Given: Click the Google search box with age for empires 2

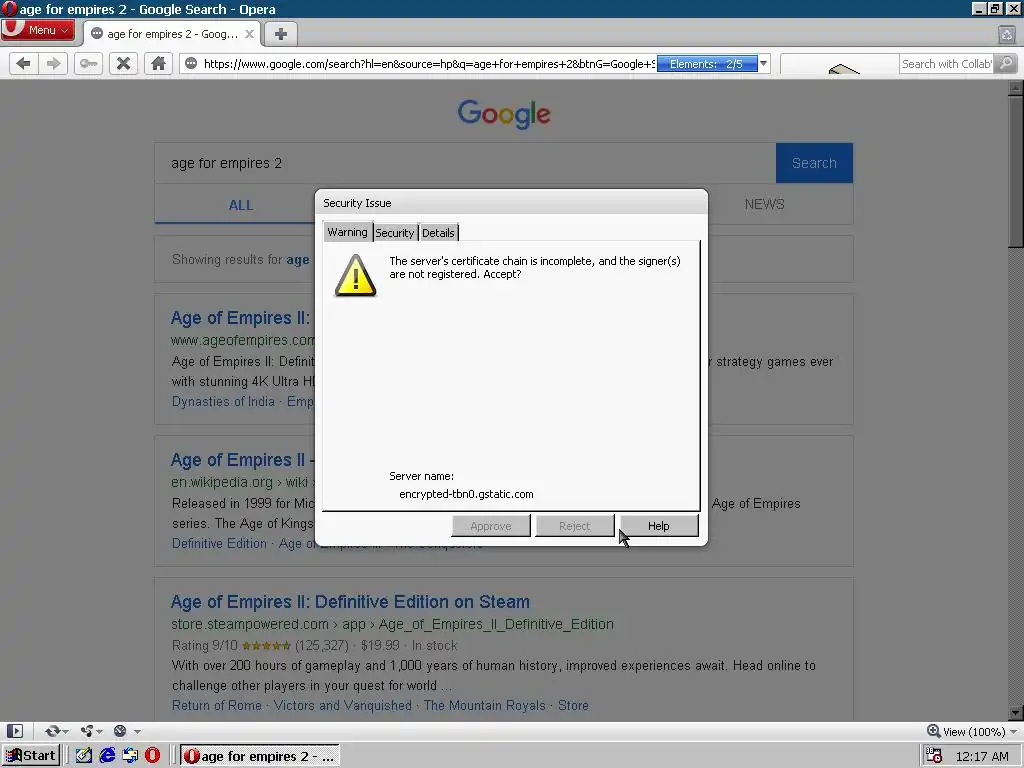Looking at the screenshot, I should coord(465,163).
